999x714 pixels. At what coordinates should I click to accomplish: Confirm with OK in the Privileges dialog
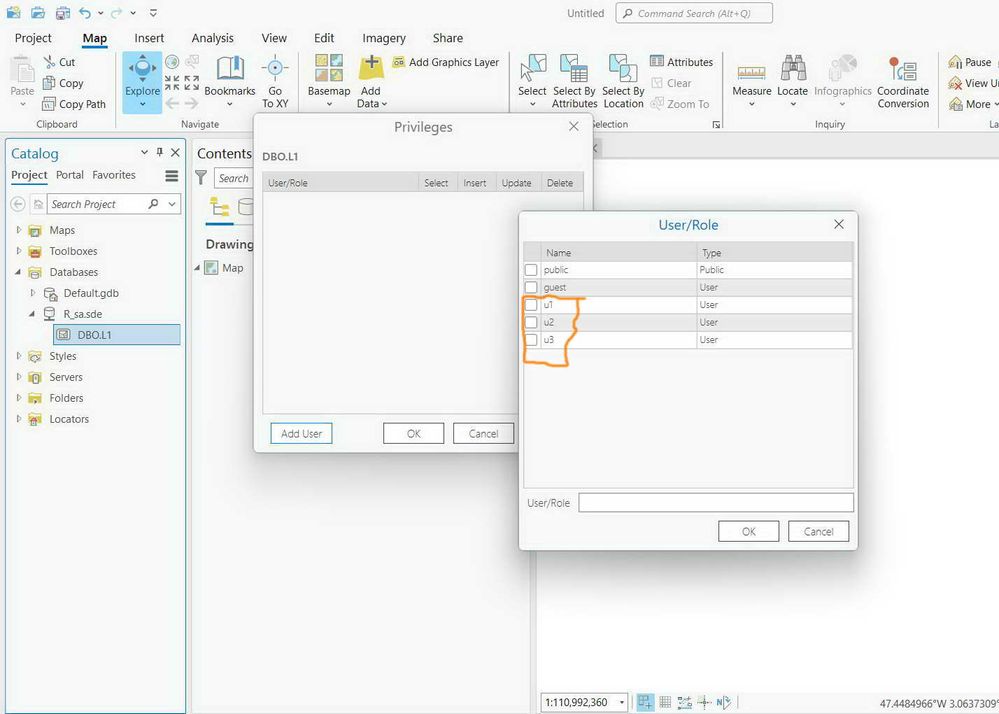point(413,434)
